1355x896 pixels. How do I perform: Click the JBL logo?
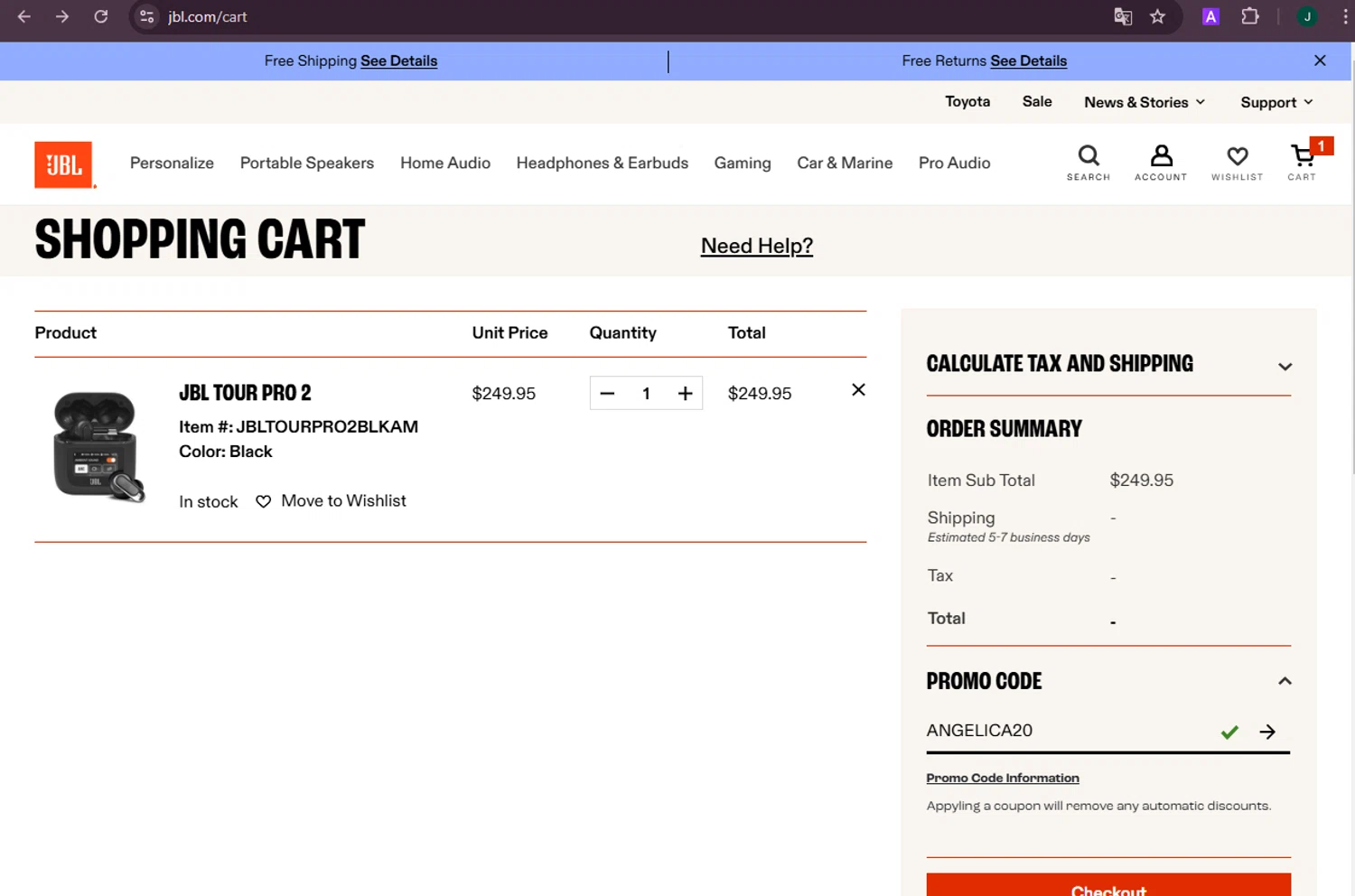pos(64,164)
